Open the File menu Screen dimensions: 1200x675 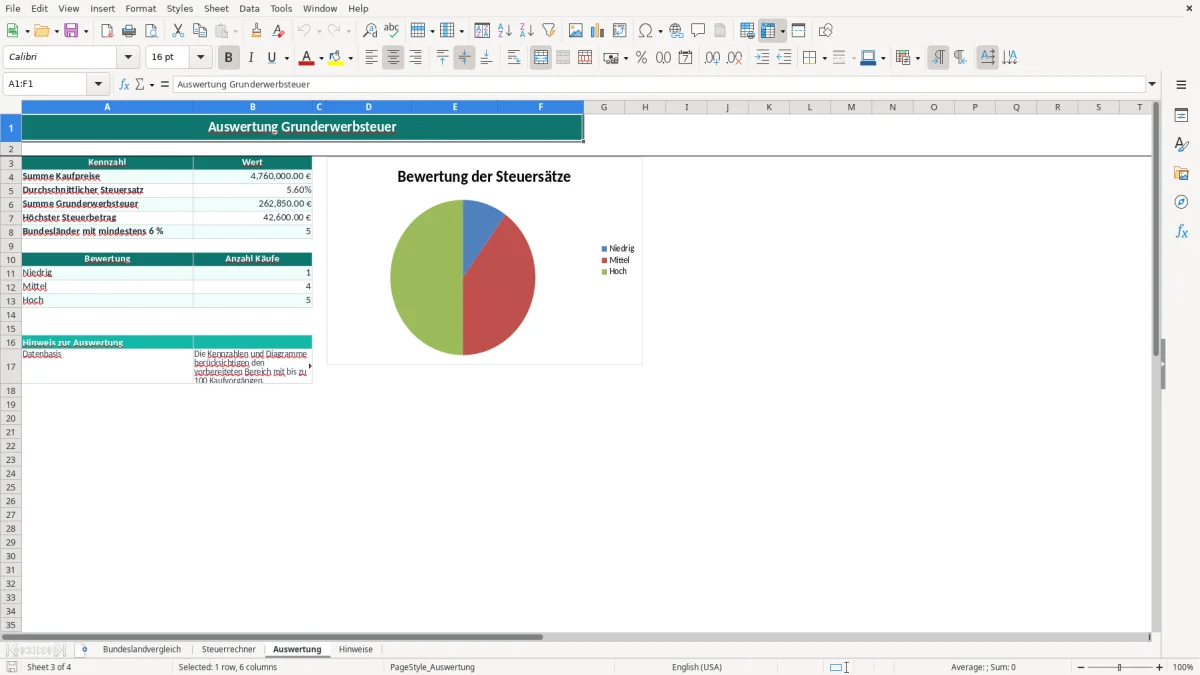[13, 8]
